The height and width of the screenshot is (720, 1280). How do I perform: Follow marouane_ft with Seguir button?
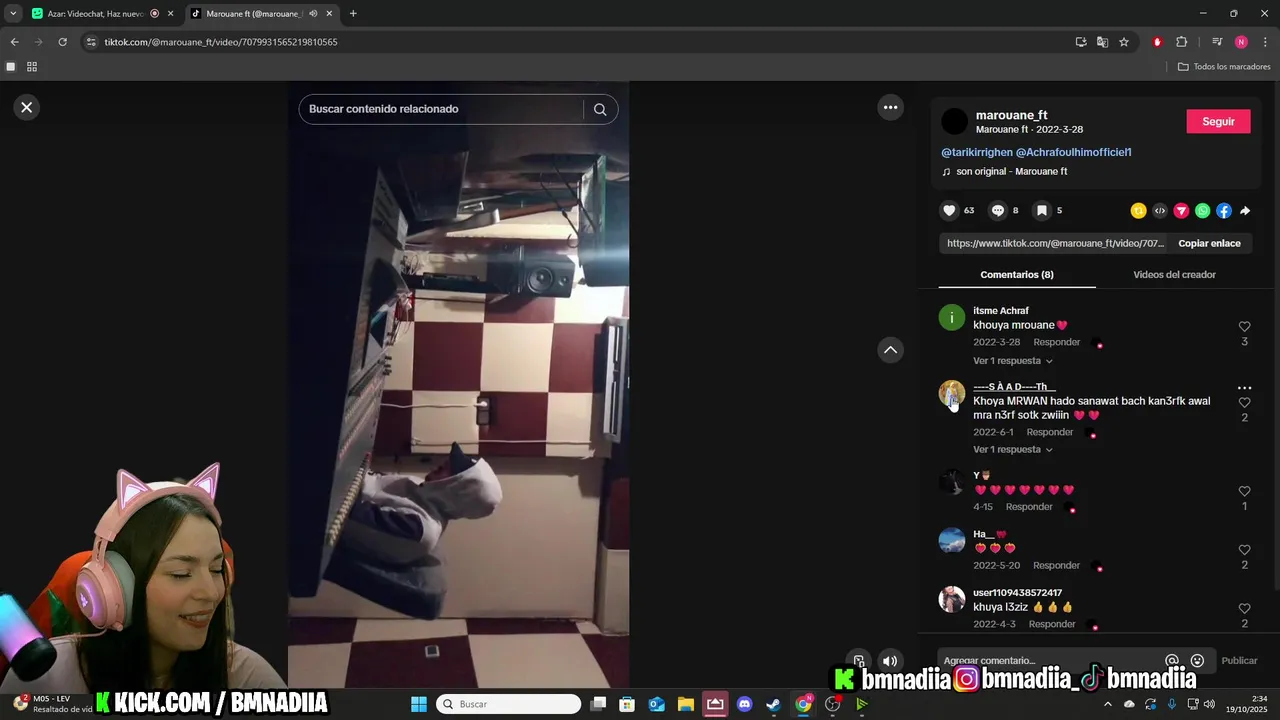point(1218,121)
